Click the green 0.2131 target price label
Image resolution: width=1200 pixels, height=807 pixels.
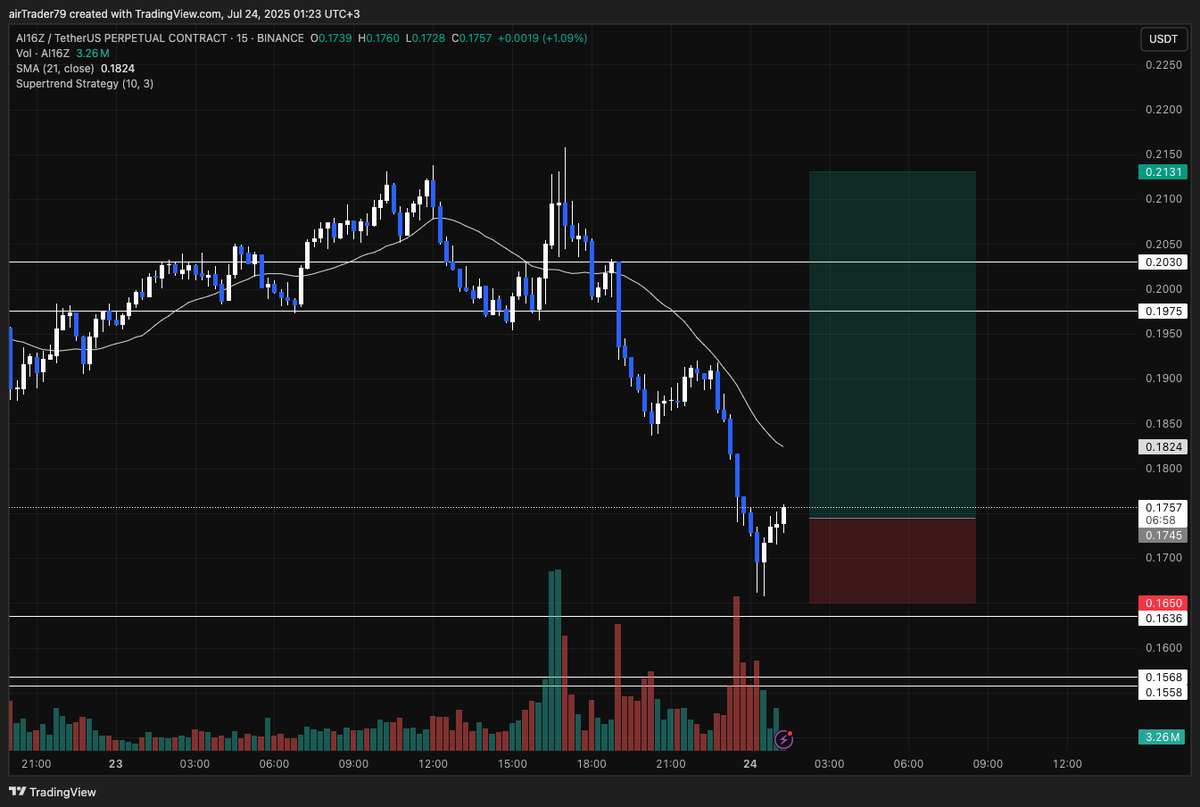coord(1162,172)
